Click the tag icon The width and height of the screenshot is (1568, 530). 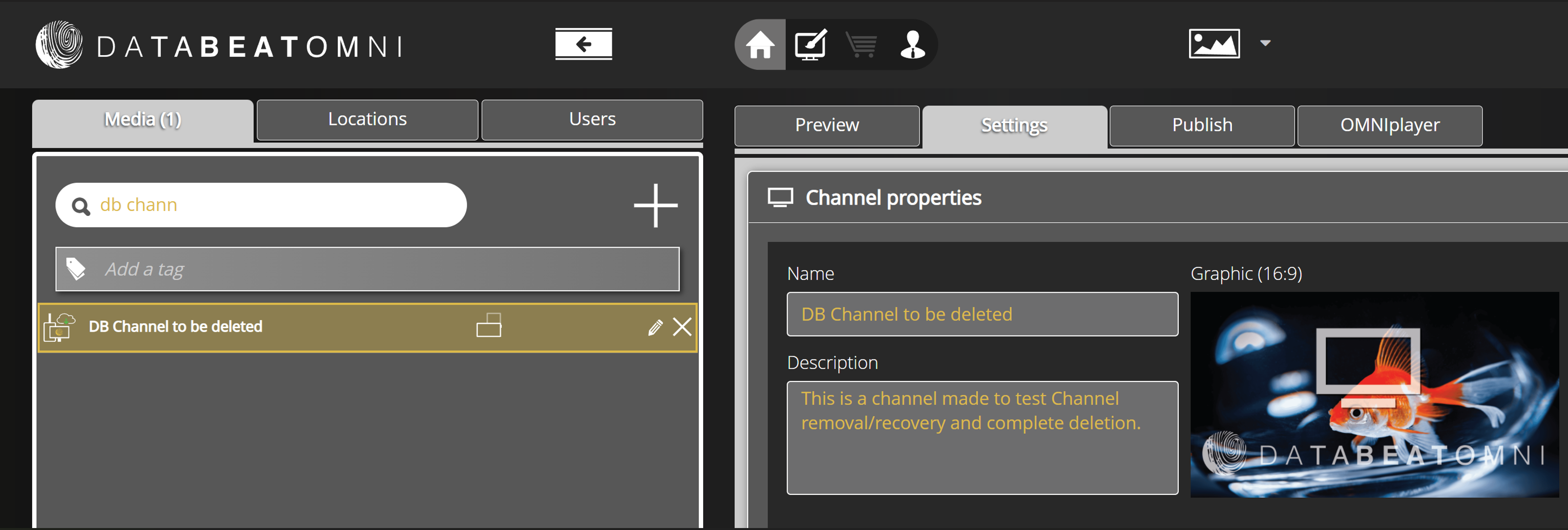(x=76, y=269)
